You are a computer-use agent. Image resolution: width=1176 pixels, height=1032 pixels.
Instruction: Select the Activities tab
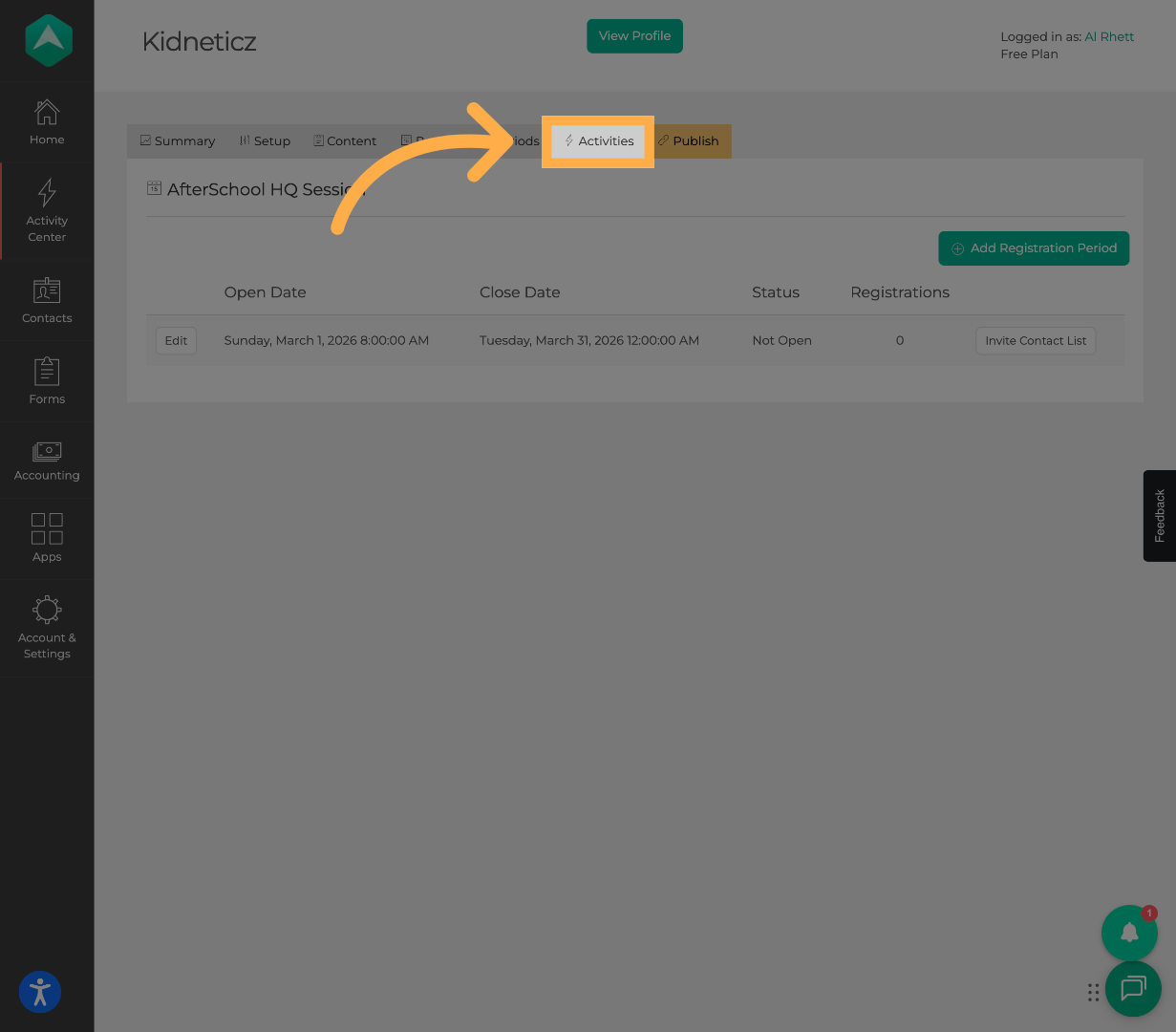(598, 140)
